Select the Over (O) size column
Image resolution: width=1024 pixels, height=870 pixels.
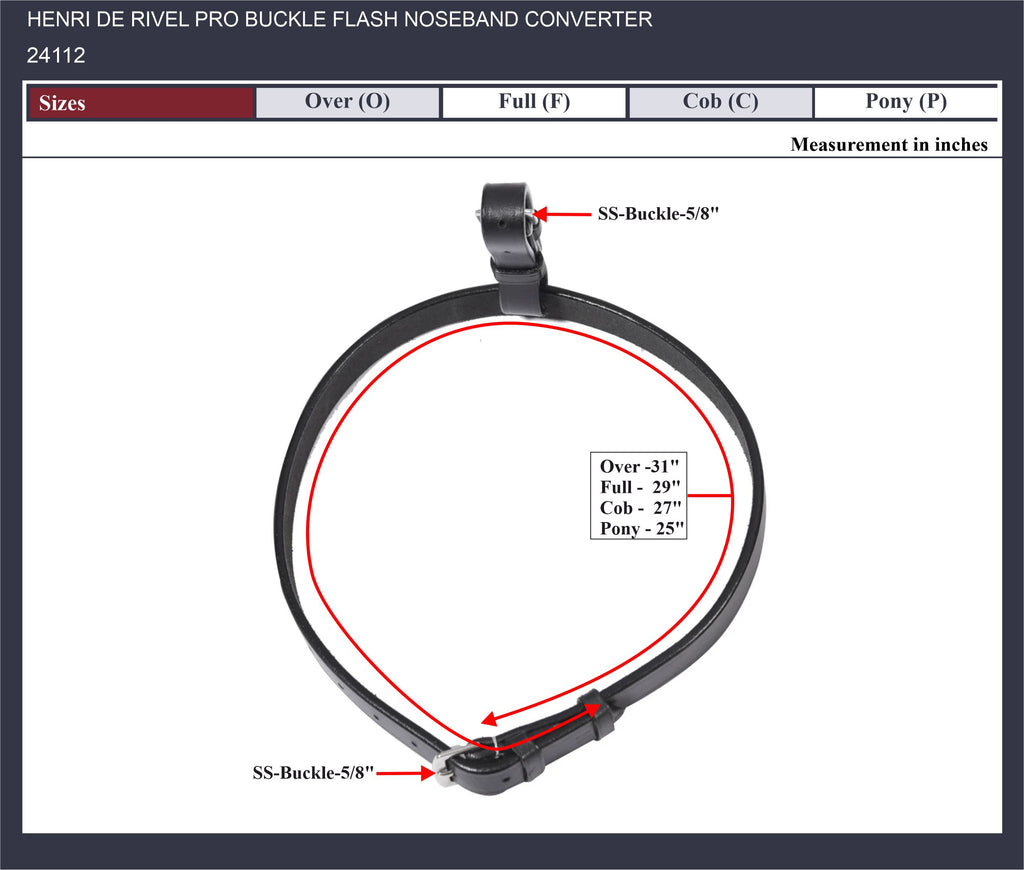(x=347, y=103)
